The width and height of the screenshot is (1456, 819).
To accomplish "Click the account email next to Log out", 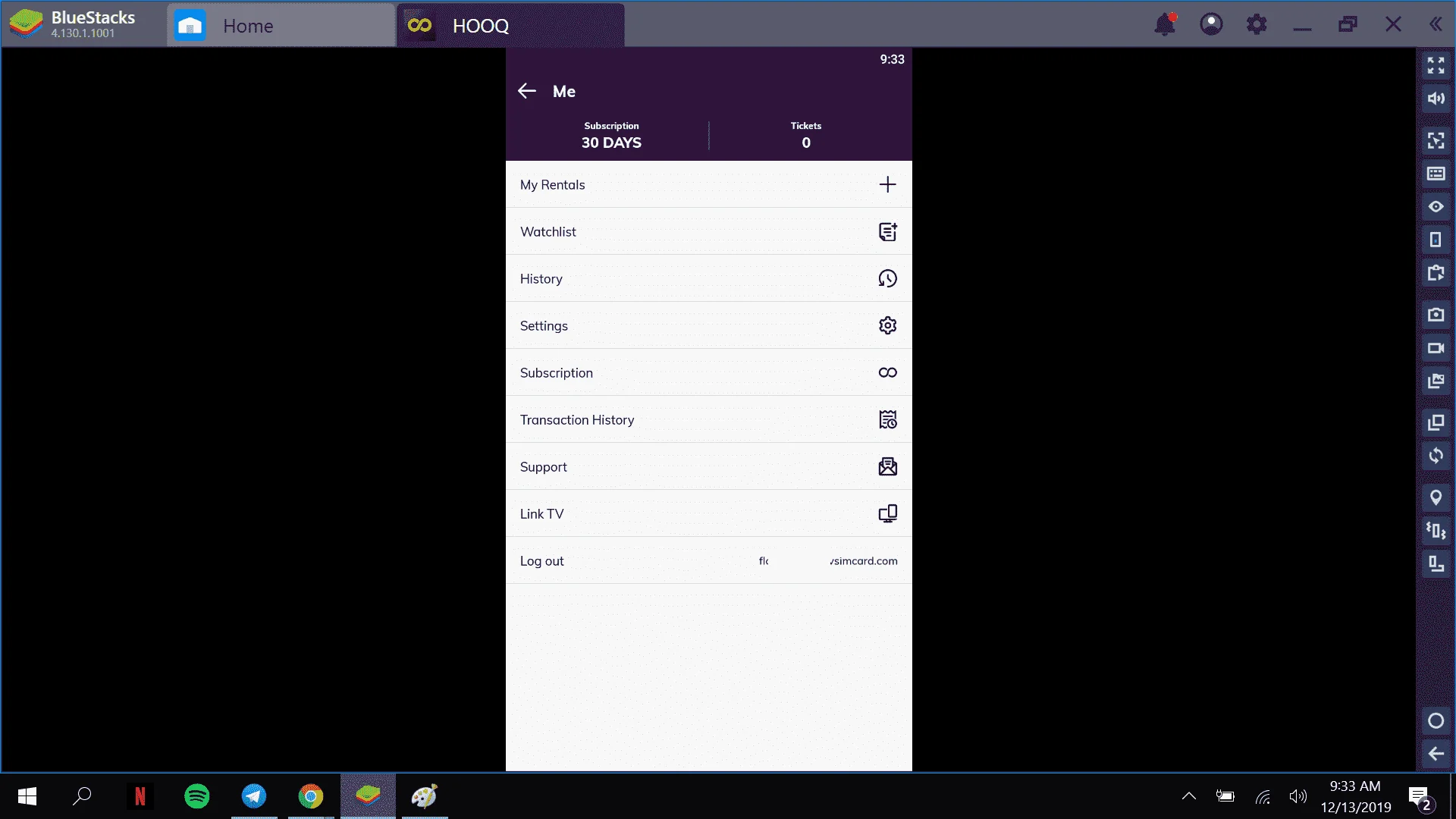I will tap(828, 561).
